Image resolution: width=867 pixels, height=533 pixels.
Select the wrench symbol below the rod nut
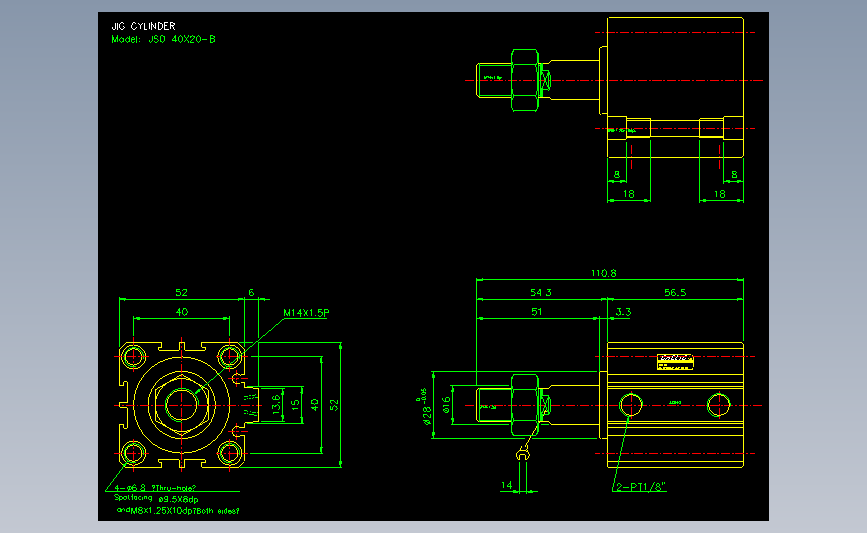(x=523, y=453)
